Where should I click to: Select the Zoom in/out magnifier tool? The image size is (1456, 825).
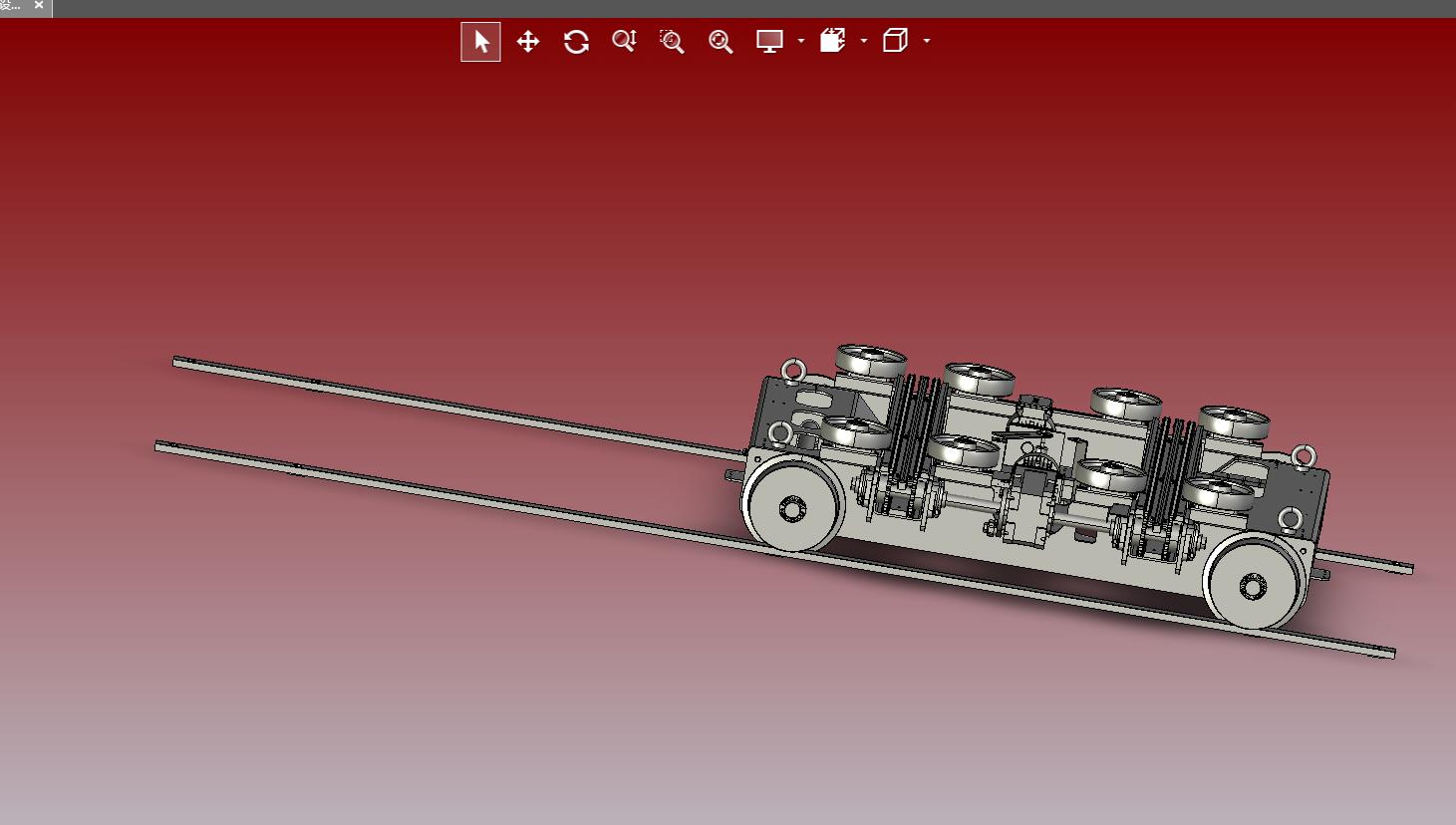[625, 41]
